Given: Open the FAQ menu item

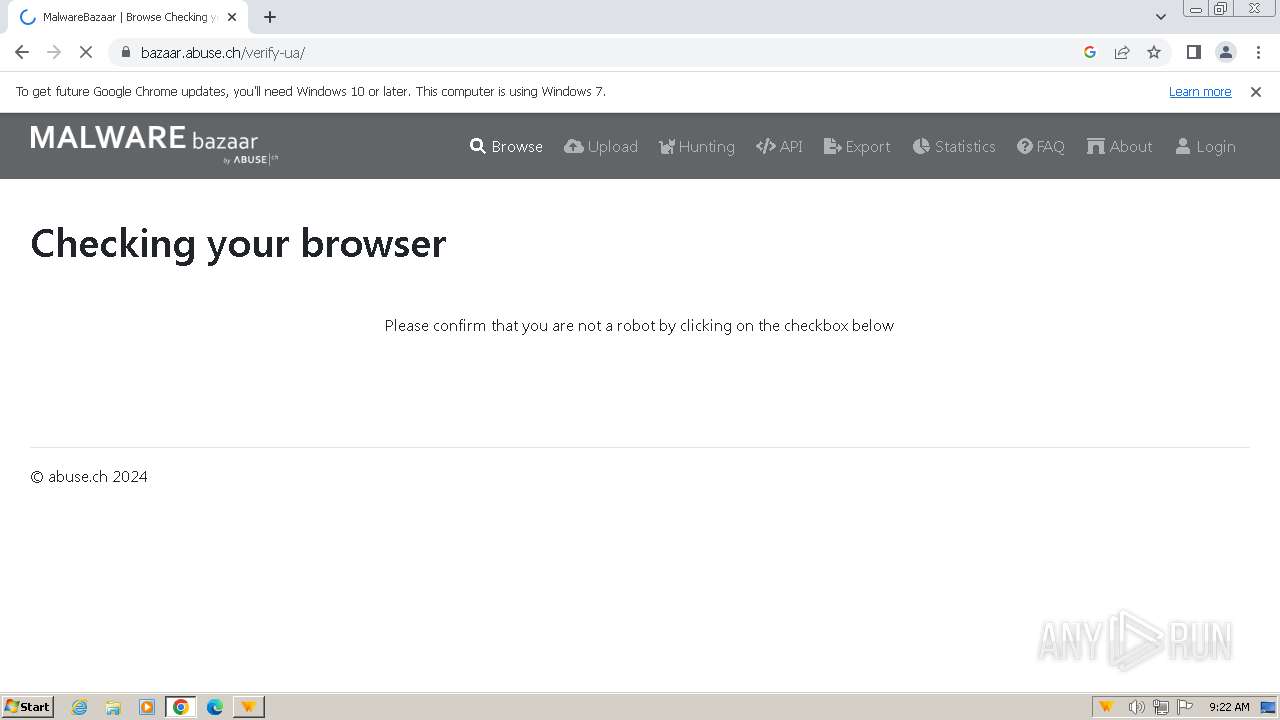Looking at the screenshot, I should point(1041,146).
